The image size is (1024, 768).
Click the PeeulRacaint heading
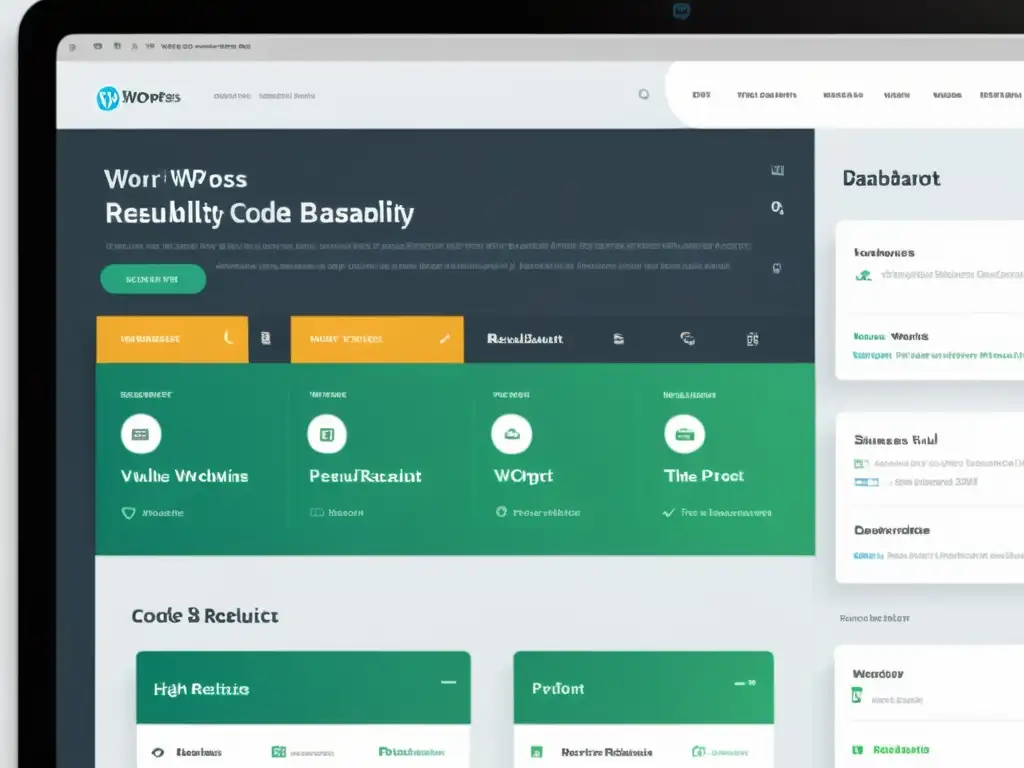[x=365, y=476]
